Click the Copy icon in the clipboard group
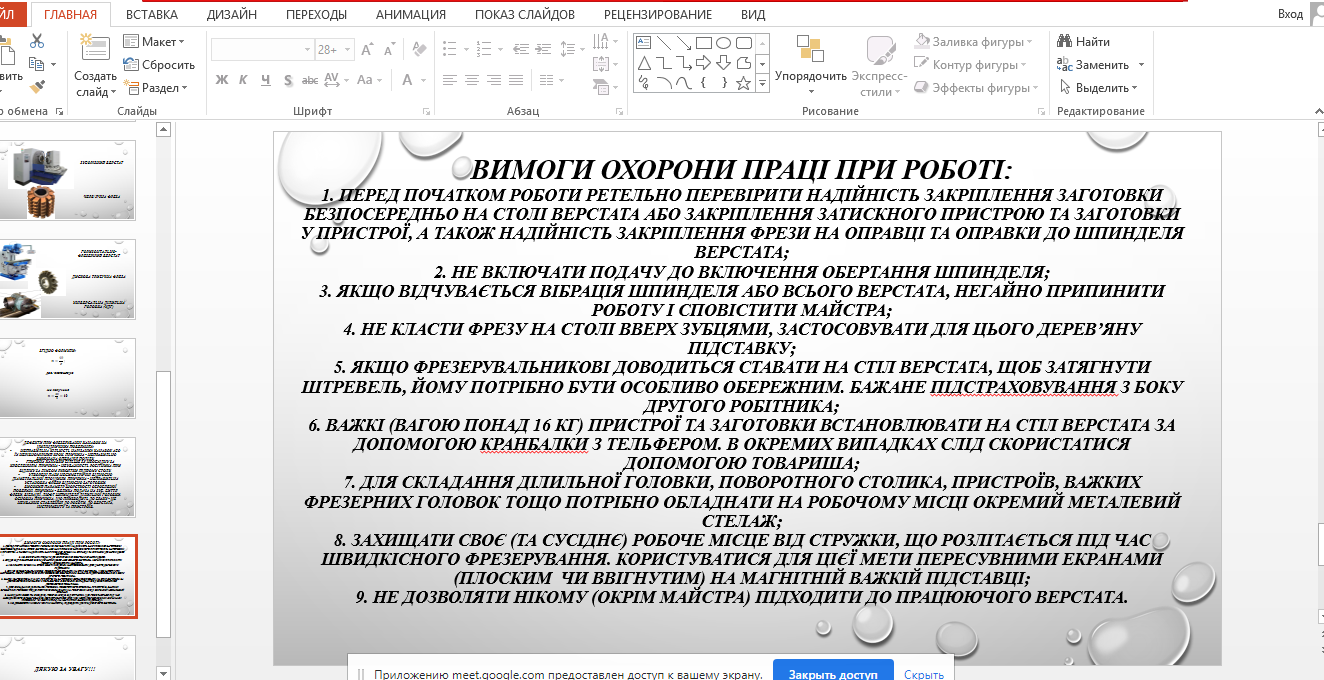Screen dimensions: 1324x680 point(37,65)
